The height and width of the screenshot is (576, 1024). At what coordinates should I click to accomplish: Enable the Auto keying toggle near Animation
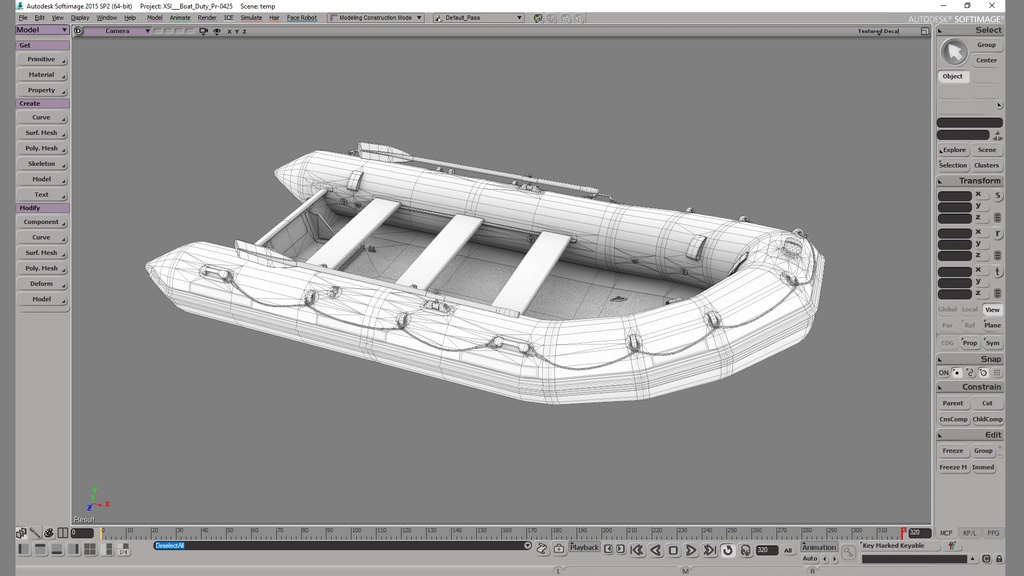click(x=810, y=559)
